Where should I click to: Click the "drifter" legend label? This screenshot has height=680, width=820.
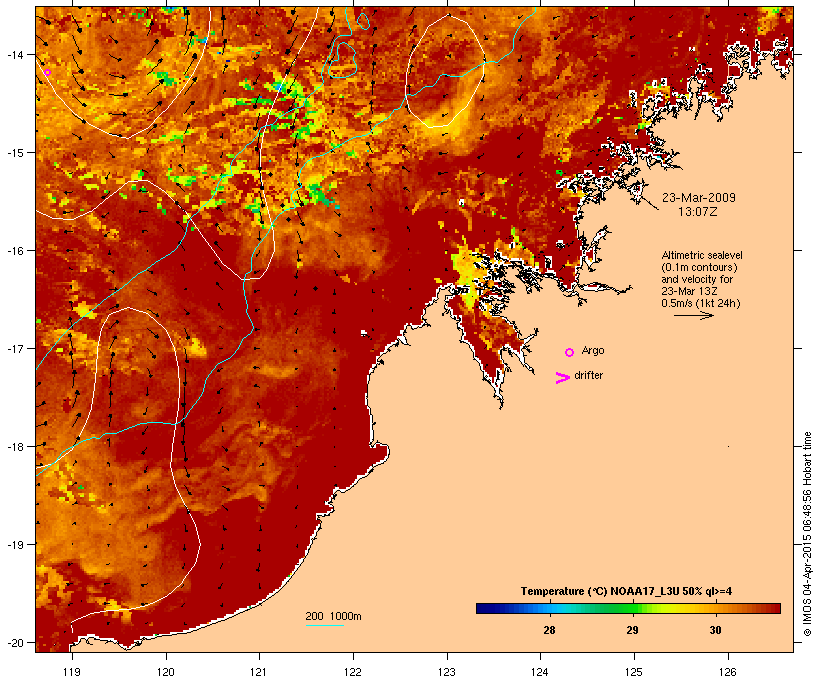(588, 375)
